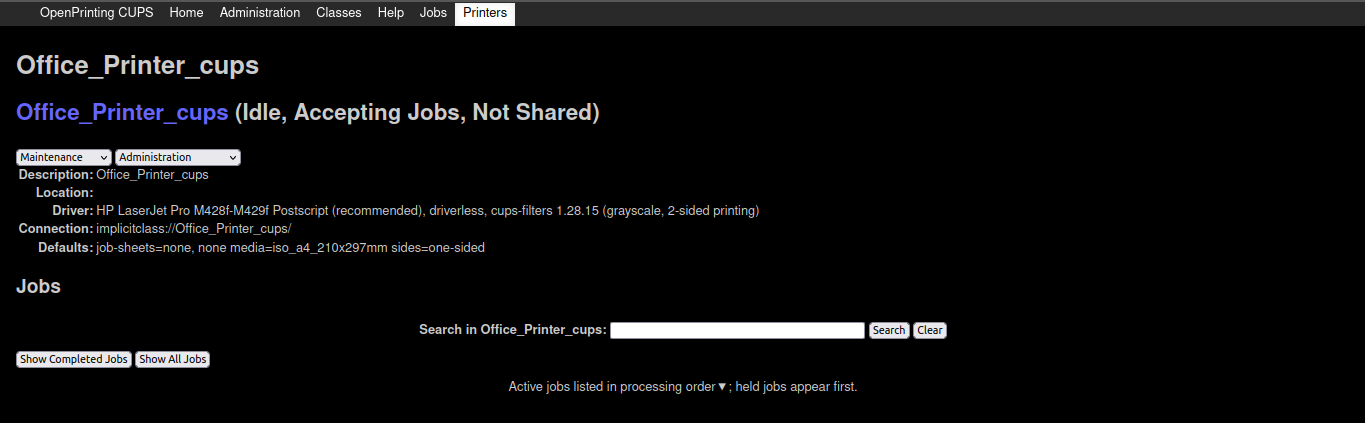Open the OpenPrinting CUPS link
Image resolution: width=1365 pixels, height=423 pixels.
tap(96, 13)
